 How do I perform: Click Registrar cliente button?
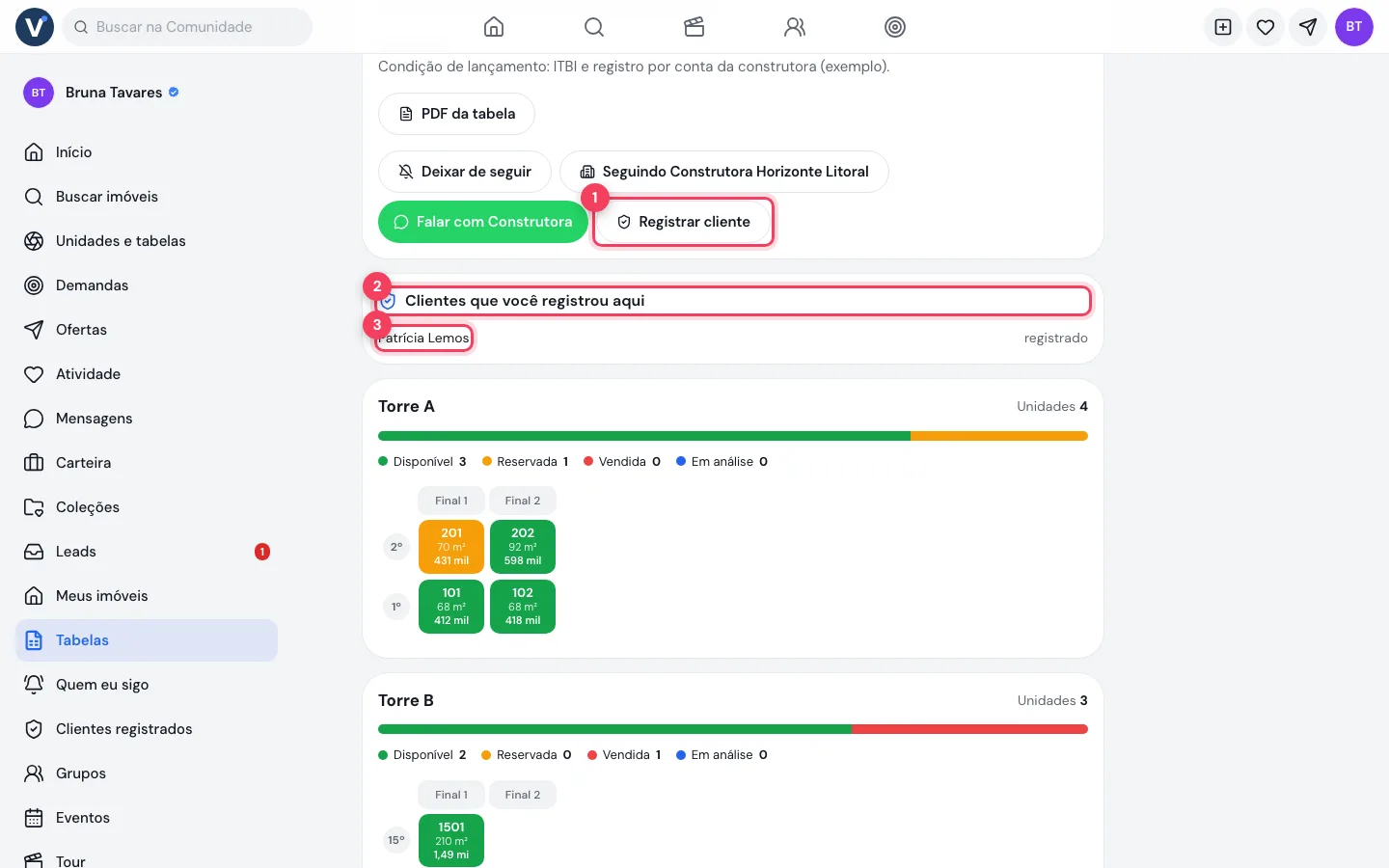(x=683, y=222)
